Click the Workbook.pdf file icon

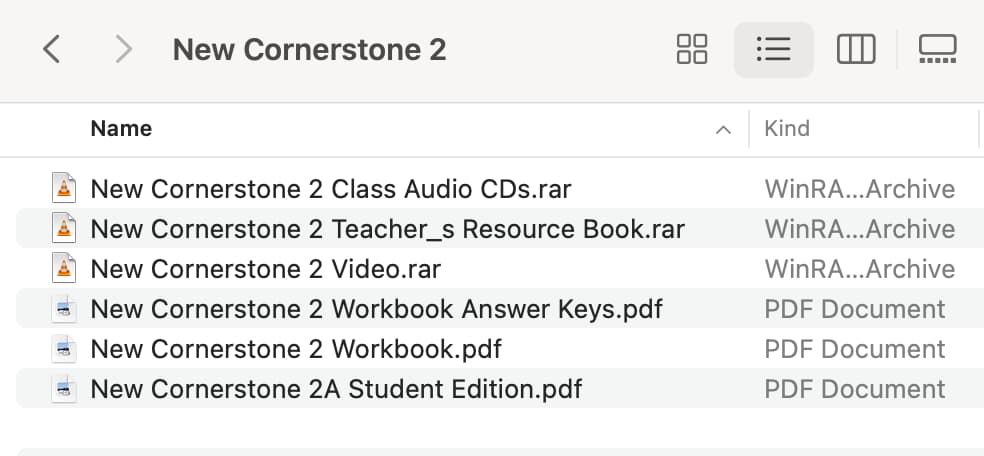click(x=64, y=349)
